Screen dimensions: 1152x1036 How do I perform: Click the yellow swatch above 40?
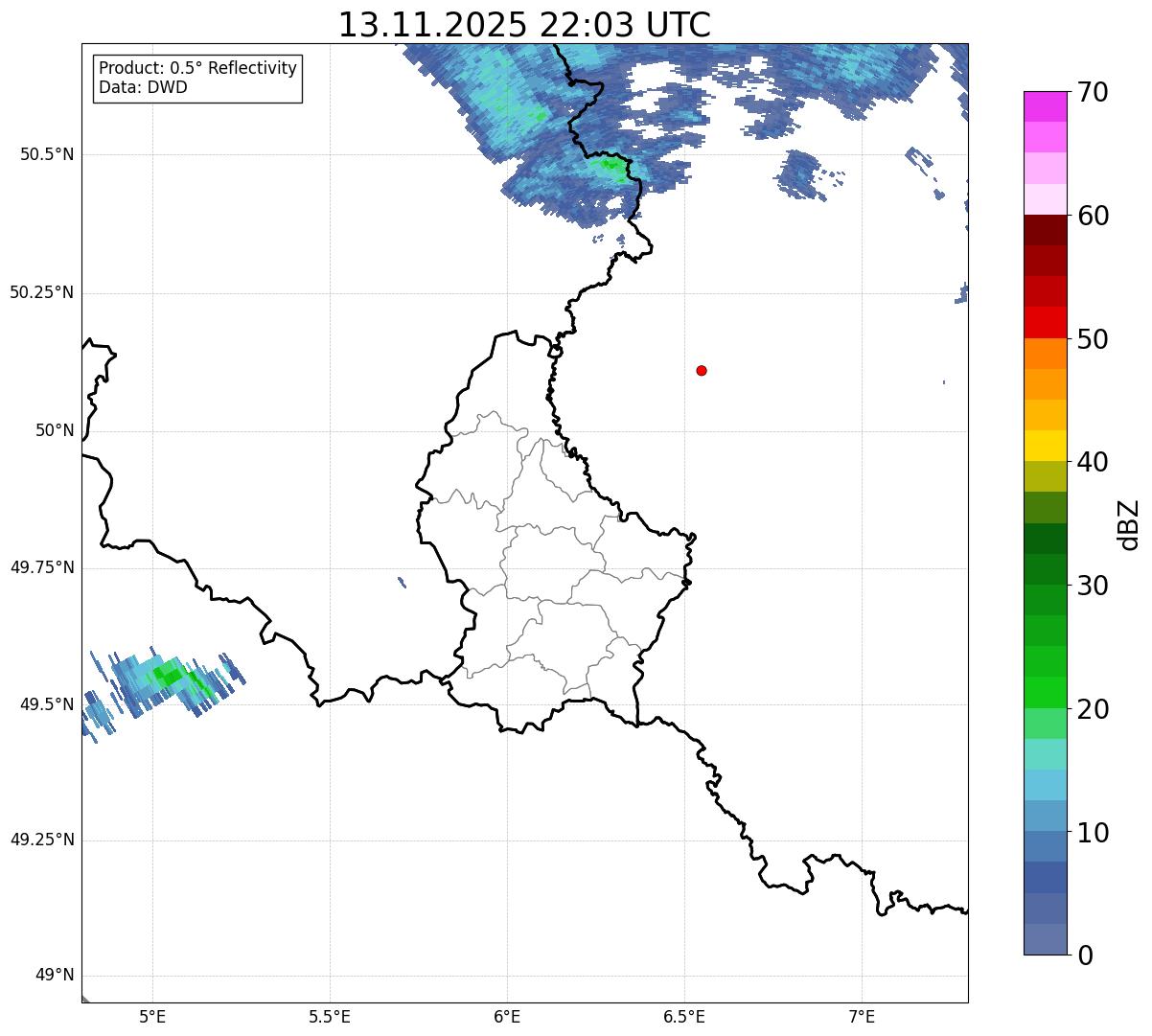[x=1046, y=446]
